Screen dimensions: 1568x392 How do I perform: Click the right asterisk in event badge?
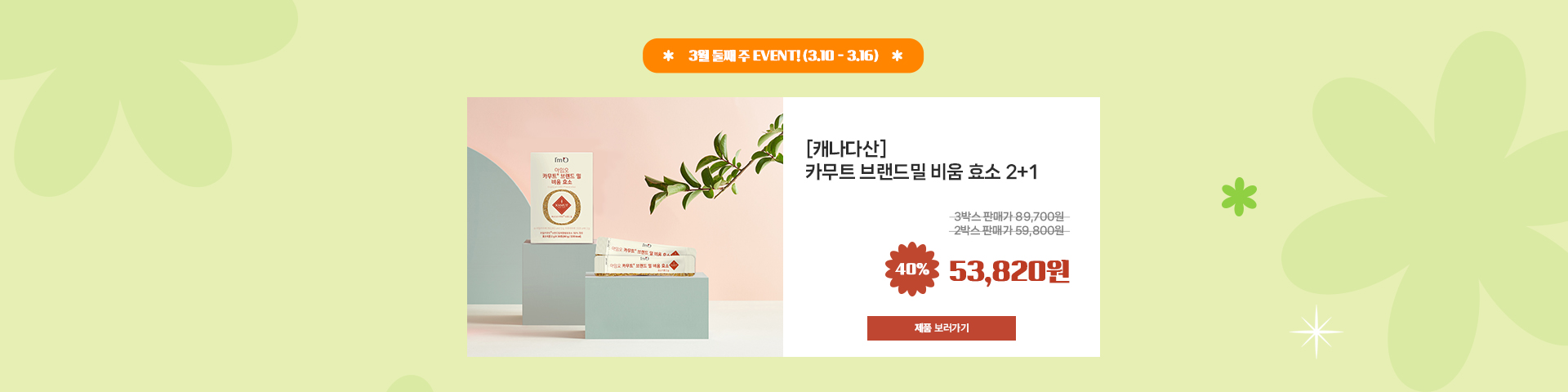pyautogui.click(x=898, y=56)
